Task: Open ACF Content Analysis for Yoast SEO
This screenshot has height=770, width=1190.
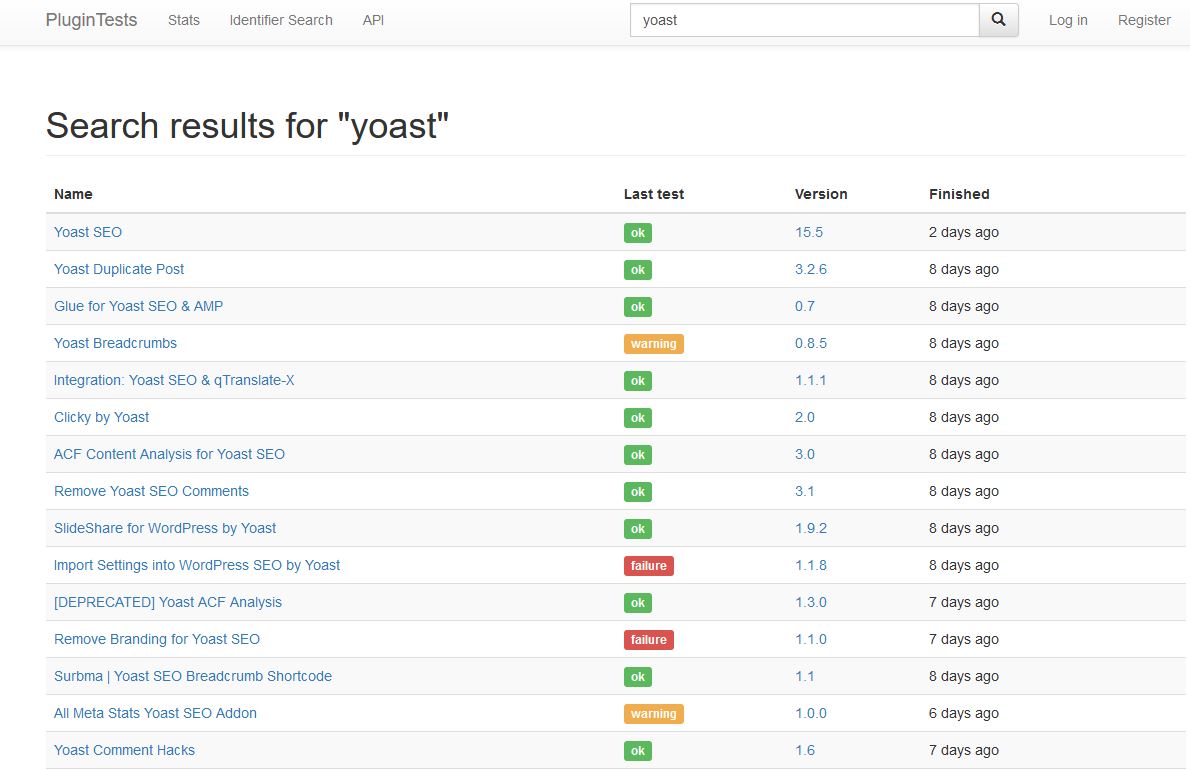Action: (169, 454)
